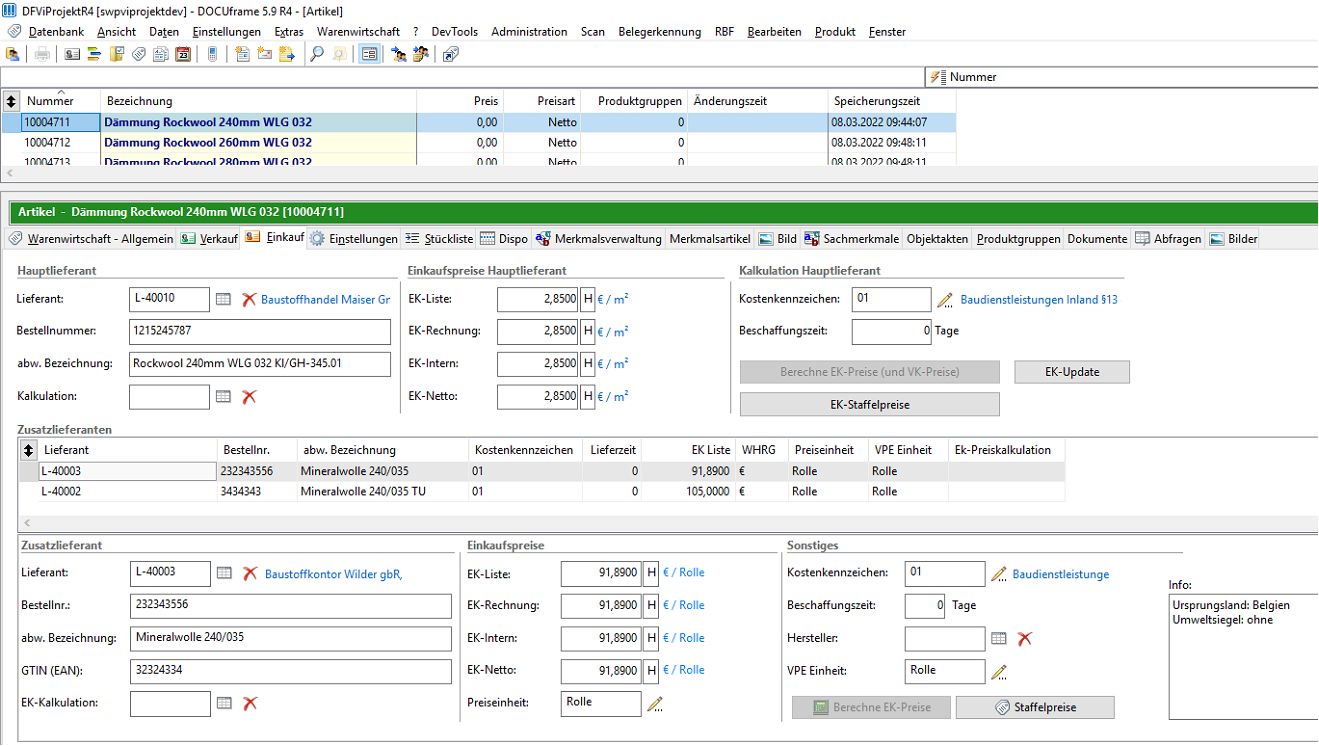Click the article list horizontal scrollbar
The height and width of the screenshot is (746, 1319).
[659, 174]
